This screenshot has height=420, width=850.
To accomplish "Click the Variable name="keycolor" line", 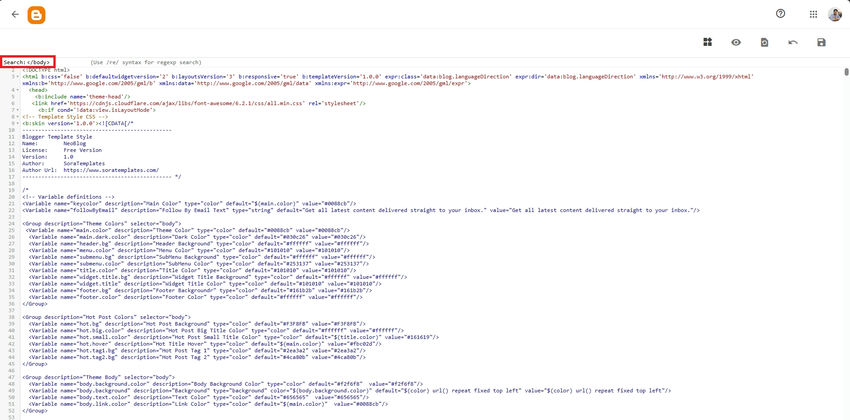I will coord(189,203).
